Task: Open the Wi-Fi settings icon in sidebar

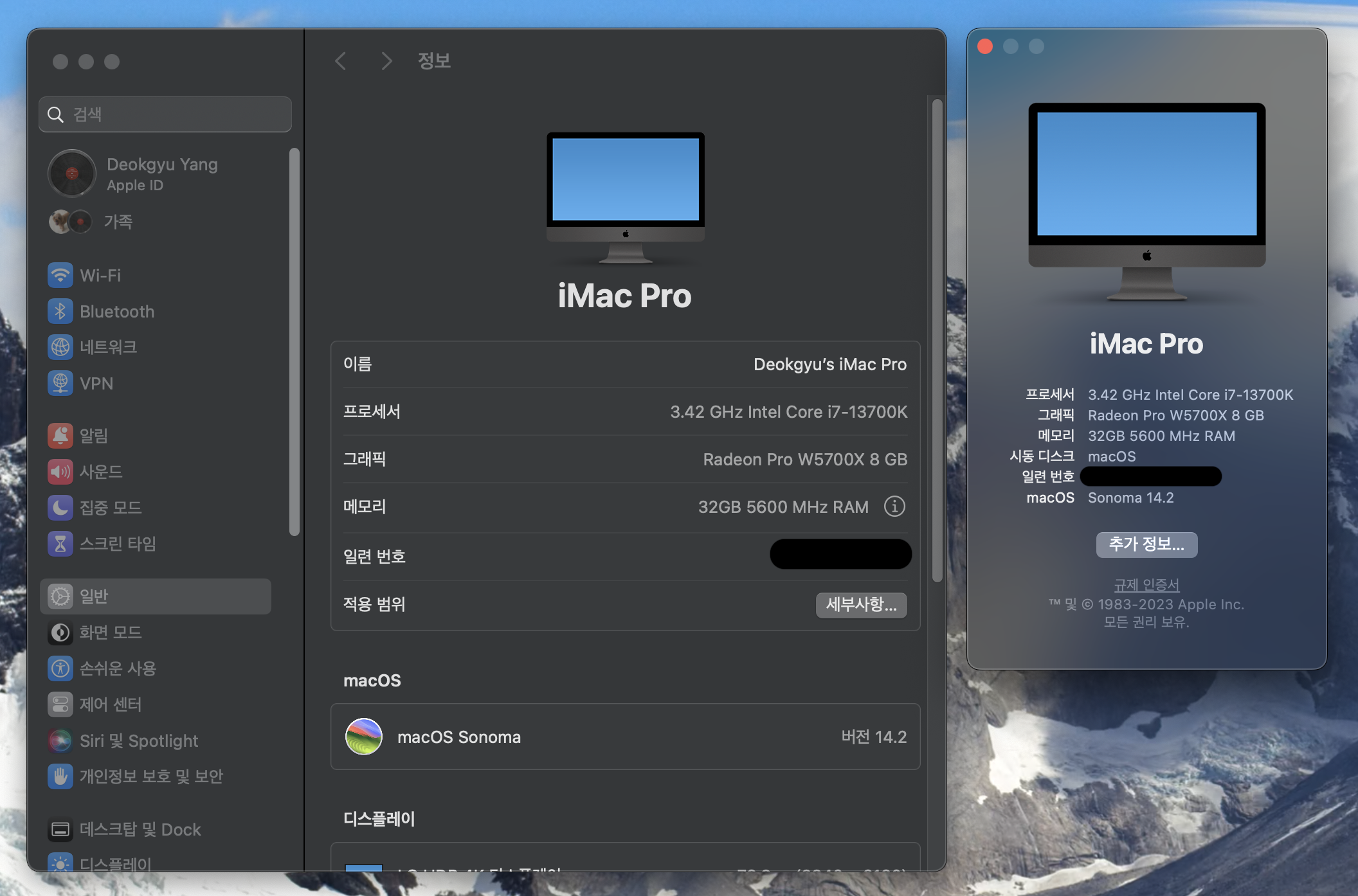Action: [60, 275]
